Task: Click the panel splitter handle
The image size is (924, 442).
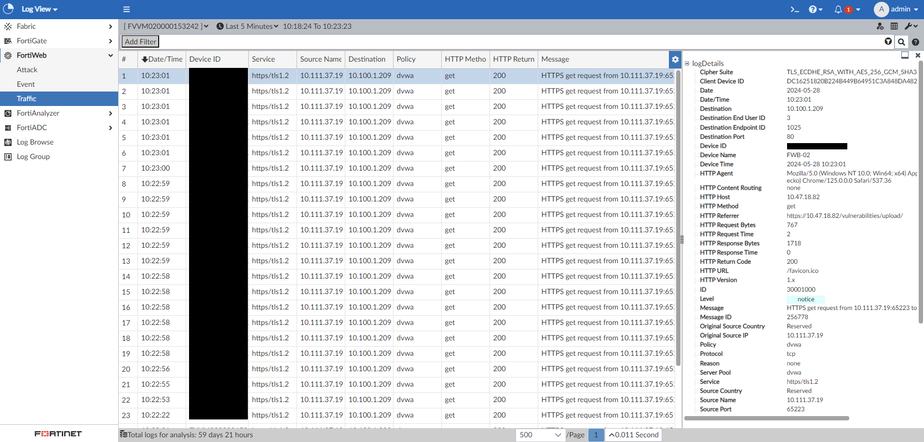Action: 682,239
